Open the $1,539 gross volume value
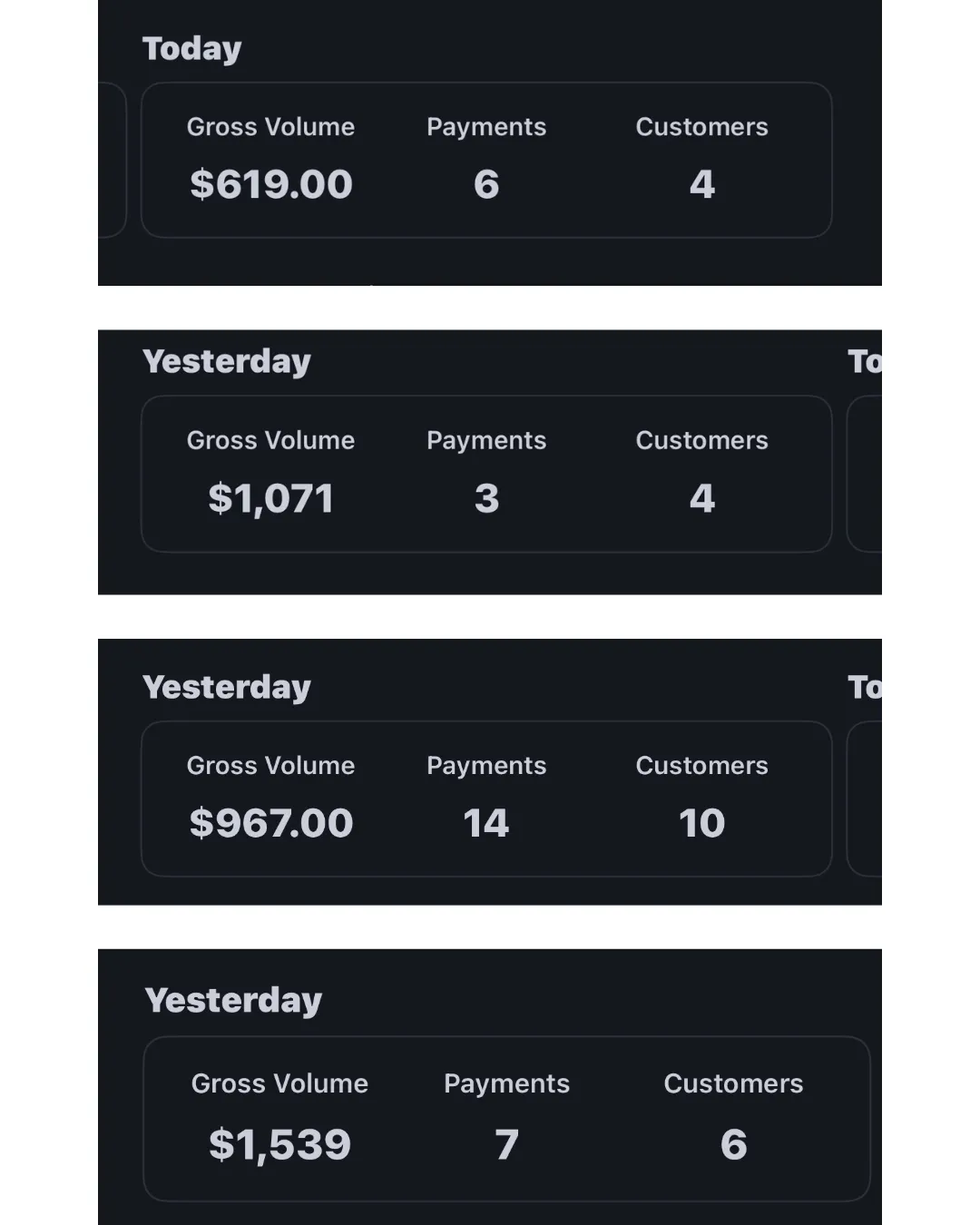Viewport: 980px width, 1225px height. [279, 1144]
